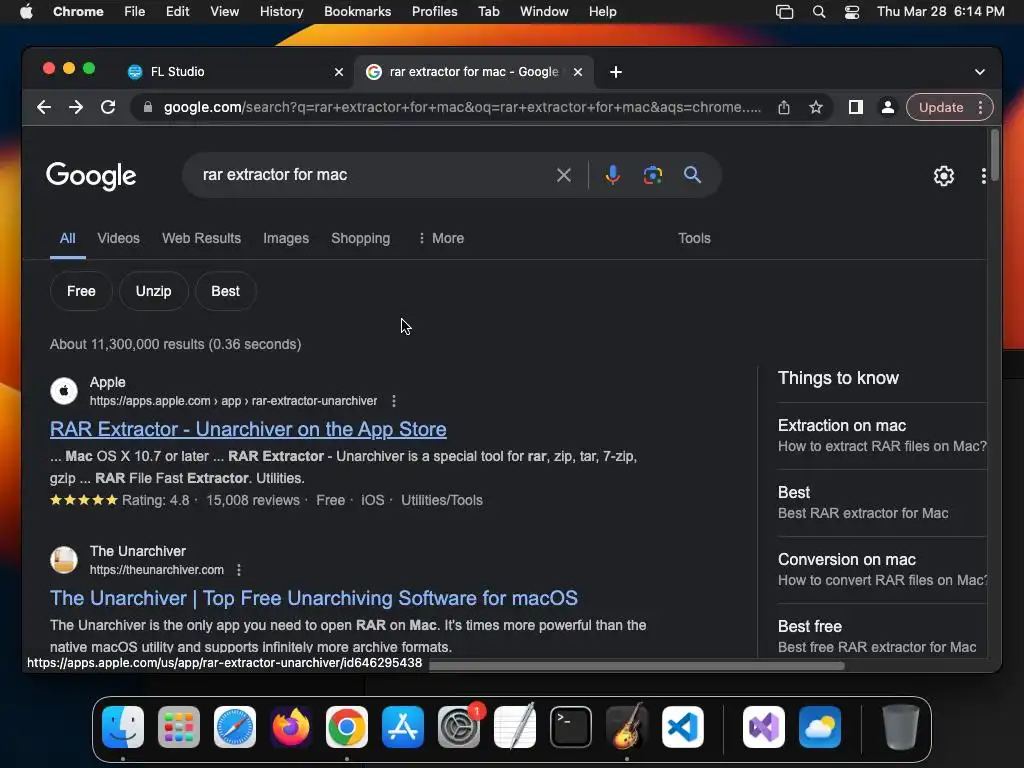
Task: Bookmark this page with star icon
Action: pos(816,107)
